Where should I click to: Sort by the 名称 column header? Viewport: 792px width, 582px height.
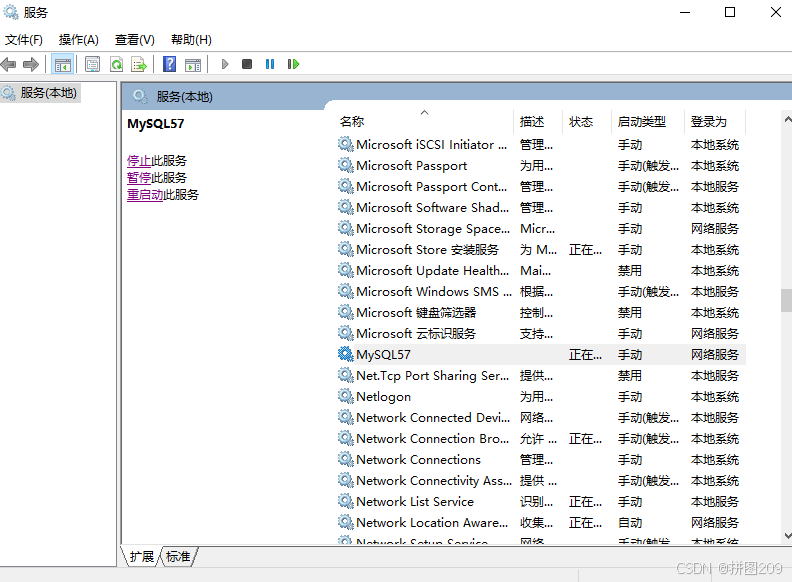pyautogui.click(x=424, y=121)
